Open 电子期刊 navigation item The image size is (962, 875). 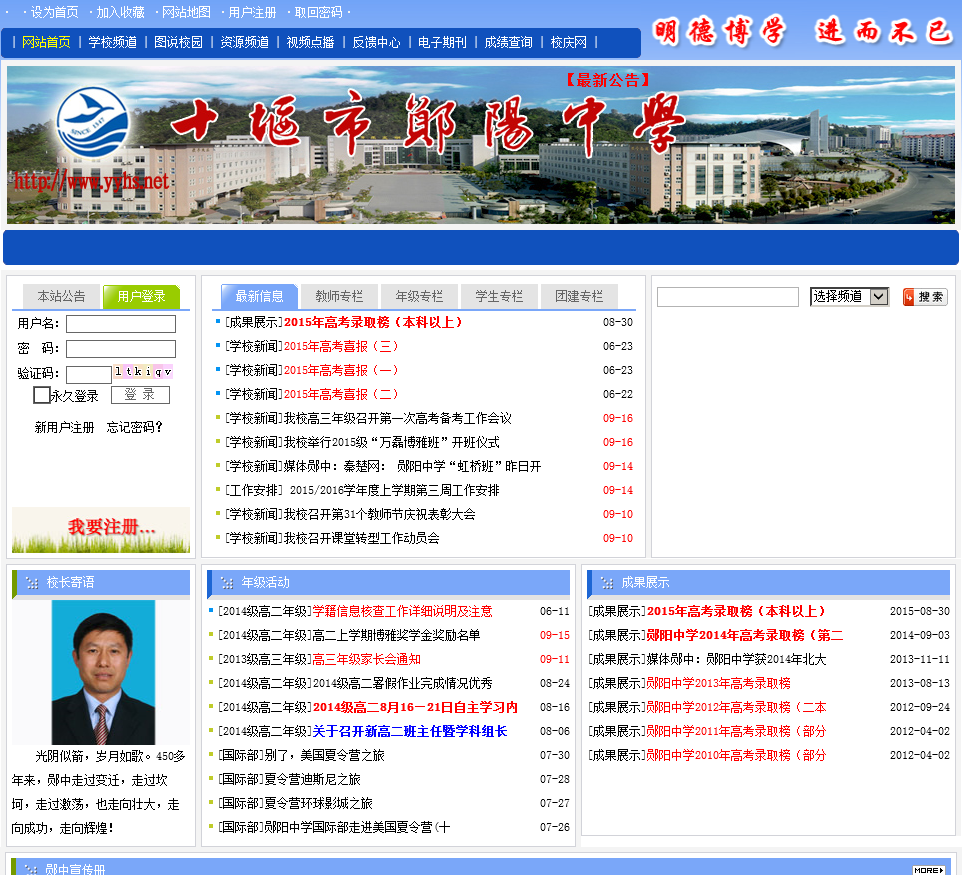click(442, 42)
